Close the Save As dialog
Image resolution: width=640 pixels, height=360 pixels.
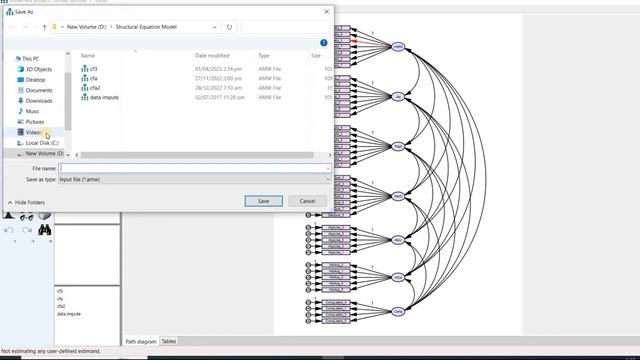point(327,11)
